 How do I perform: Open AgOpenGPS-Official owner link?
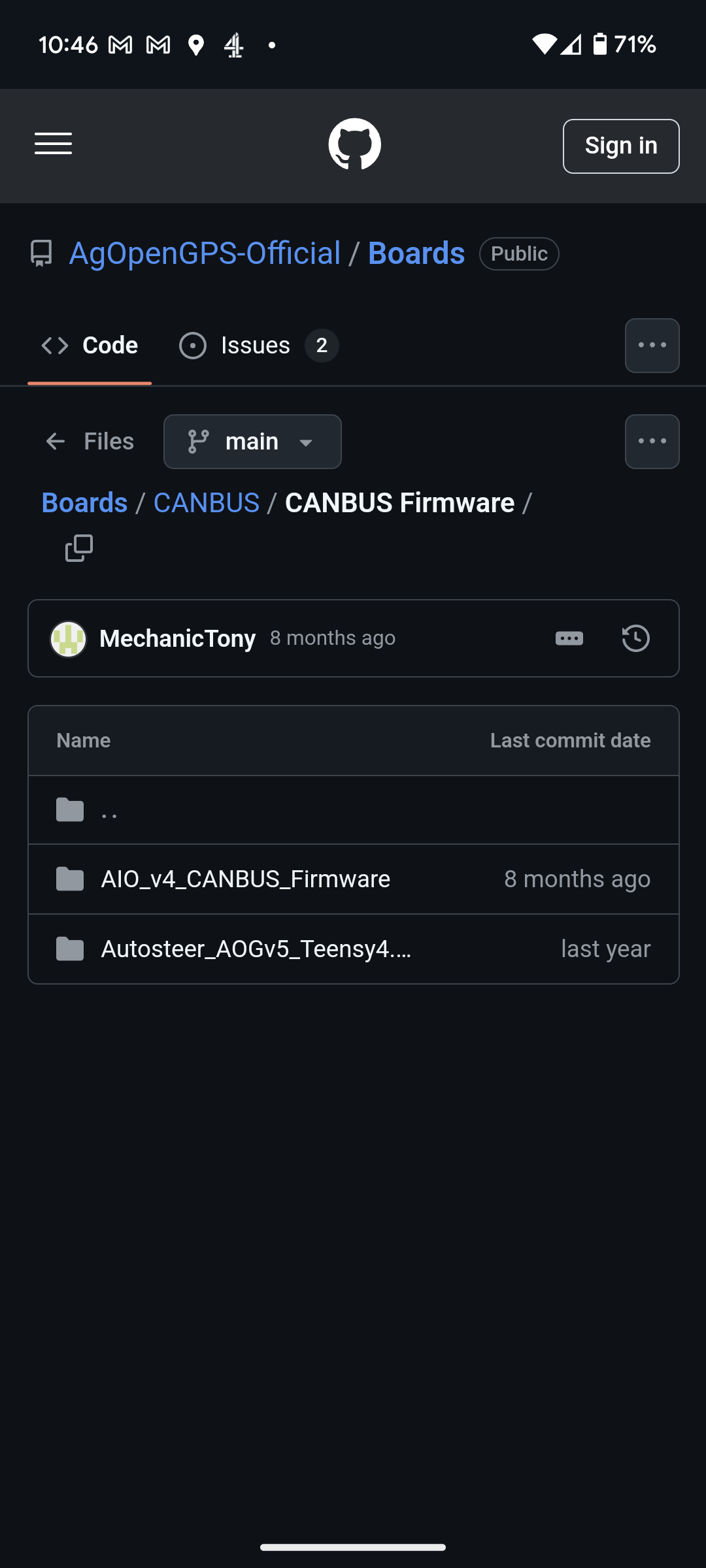[205, 253]
